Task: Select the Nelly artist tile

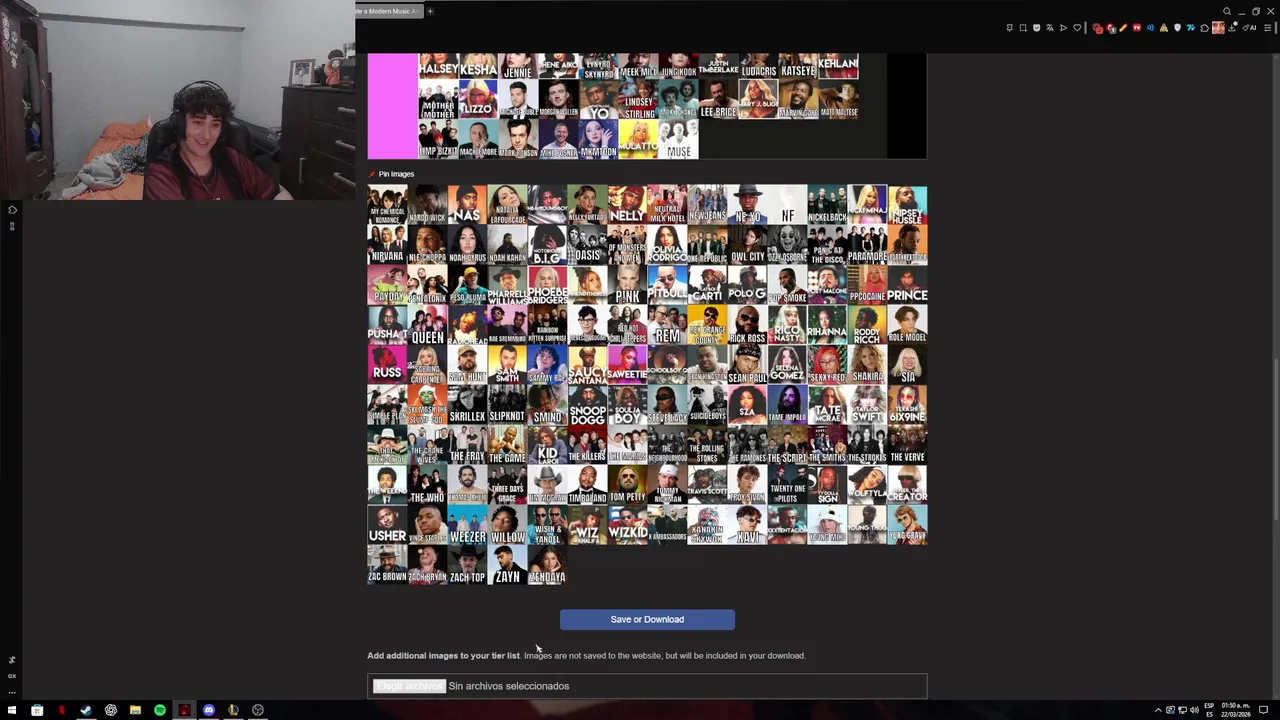Action: pyautogui.click(x=628, y=205)
